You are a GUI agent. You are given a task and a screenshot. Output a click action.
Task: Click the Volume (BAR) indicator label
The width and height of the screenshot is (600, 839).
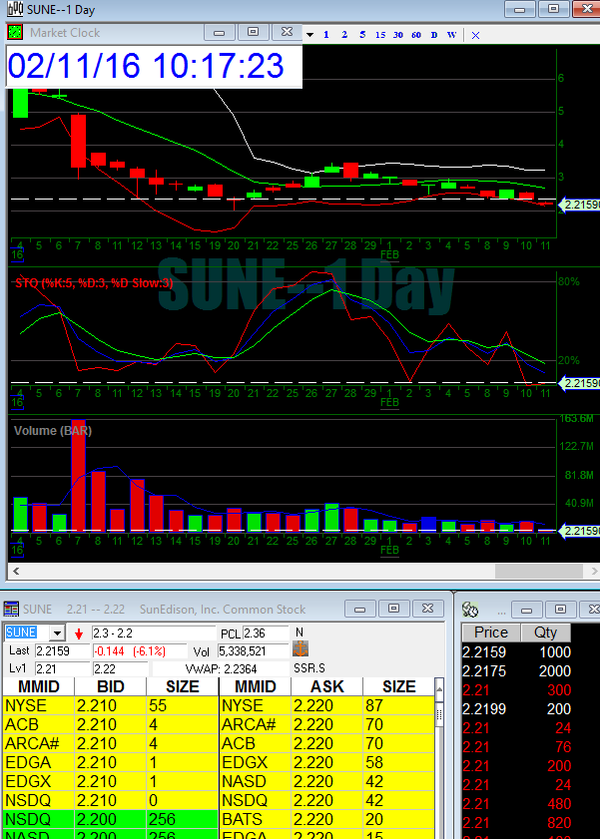pos(53,431)
